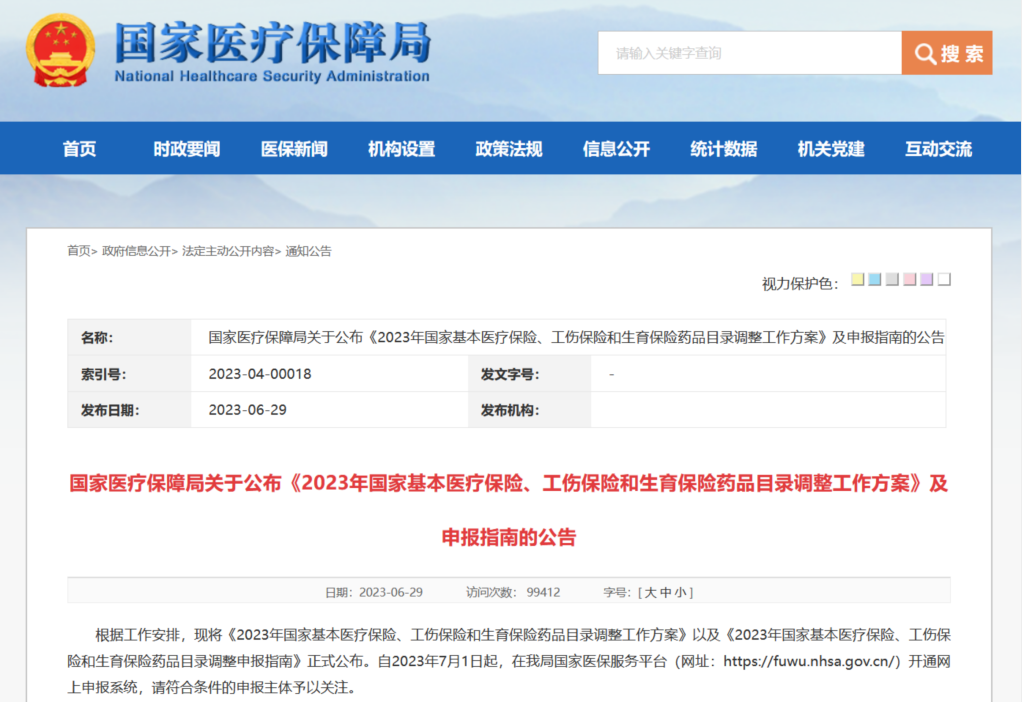This screenshot has height=702, width=1024.
Task: Click the 发文字号 label
Action: [x=510, y=374]
